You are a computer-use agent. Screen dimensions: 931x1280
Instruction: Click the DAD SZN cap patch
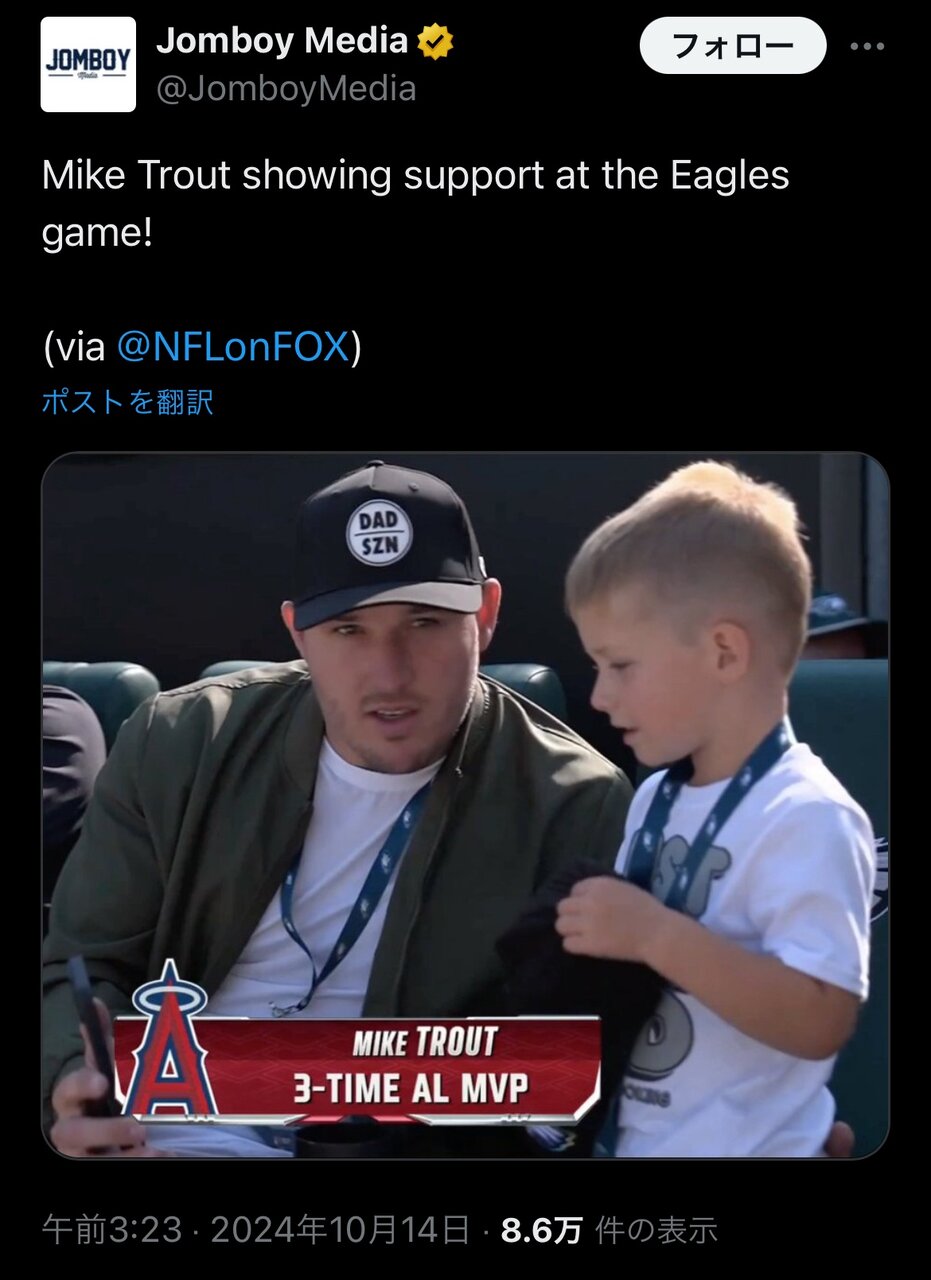(x=379, y=532)
